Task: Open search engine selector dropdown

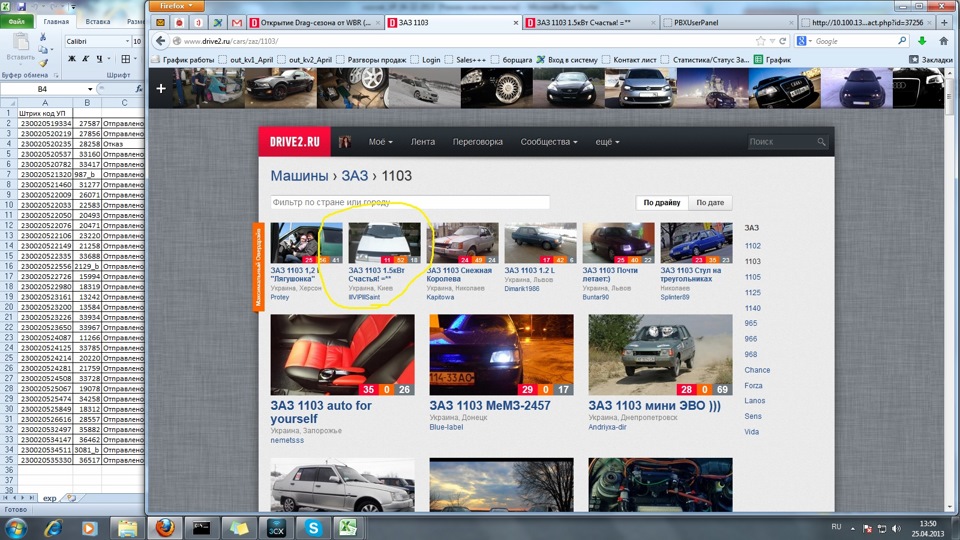Action: tap(804, 41)
